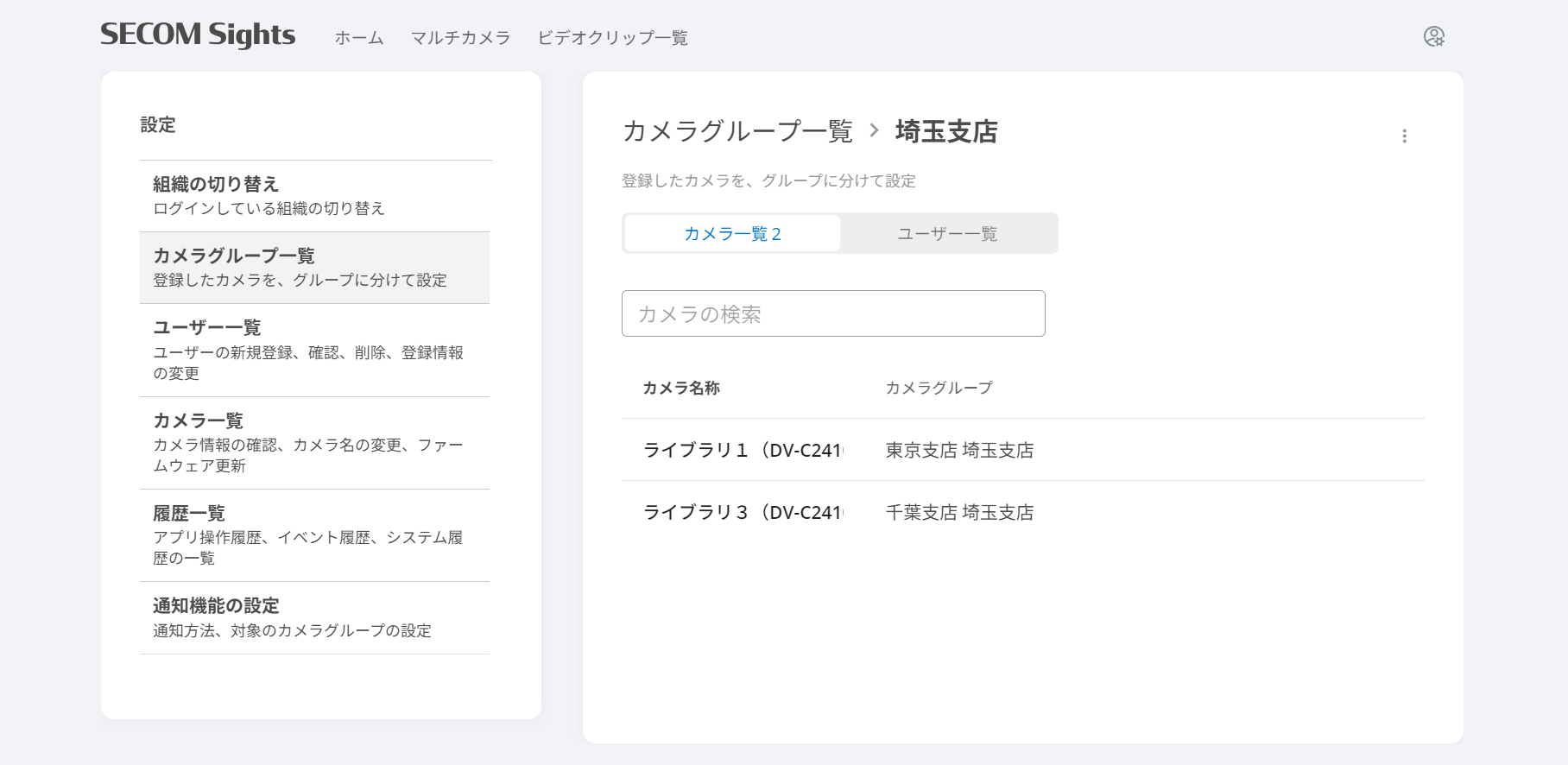Select カメラグループ一覧 in the settings sidebar
Viewport: 1568px width, 765px height.
[314, 268]
